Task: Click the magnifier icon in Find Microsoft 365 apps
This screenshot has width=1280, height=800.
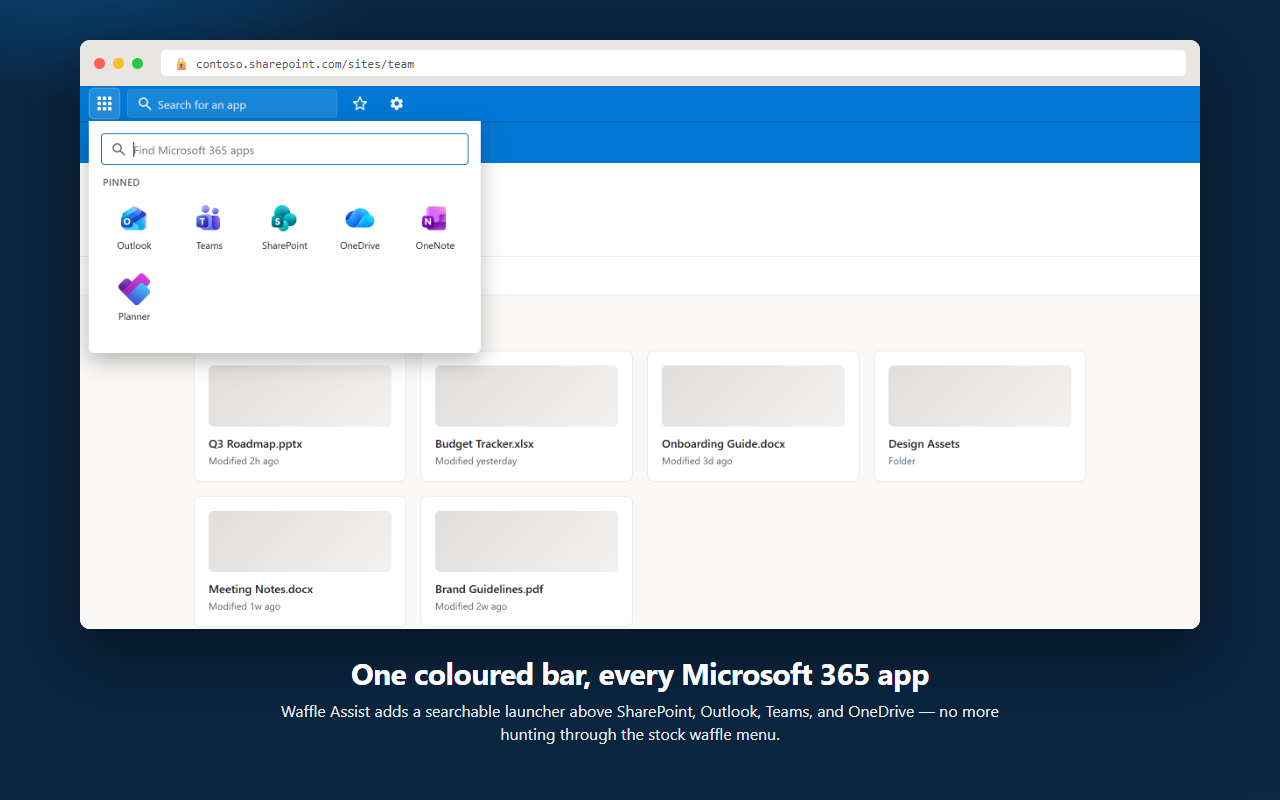Action: click(119, 150)
